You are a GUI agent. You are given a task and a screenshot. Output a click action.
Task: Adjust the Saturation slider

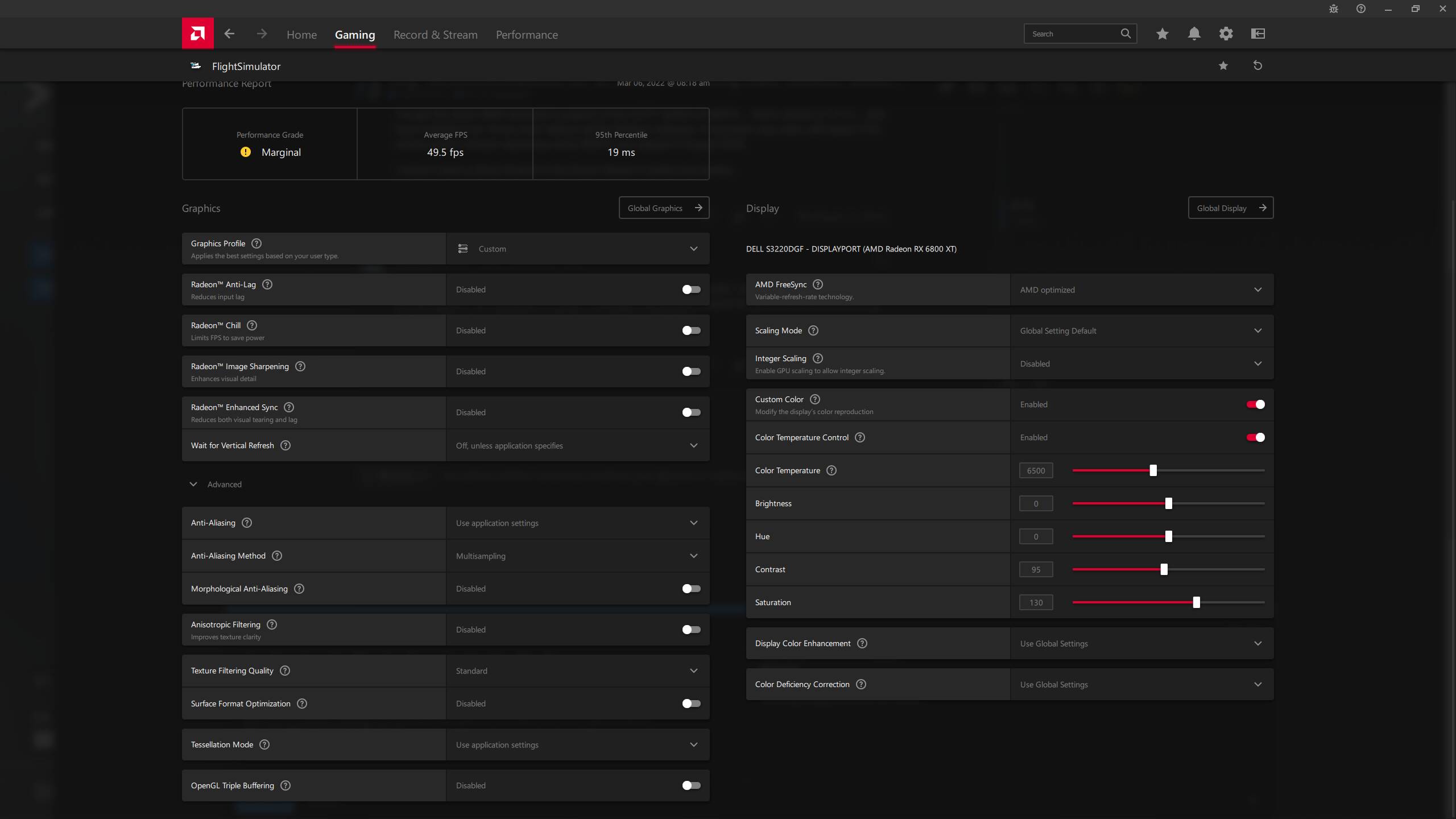[x=1196, y=602]
